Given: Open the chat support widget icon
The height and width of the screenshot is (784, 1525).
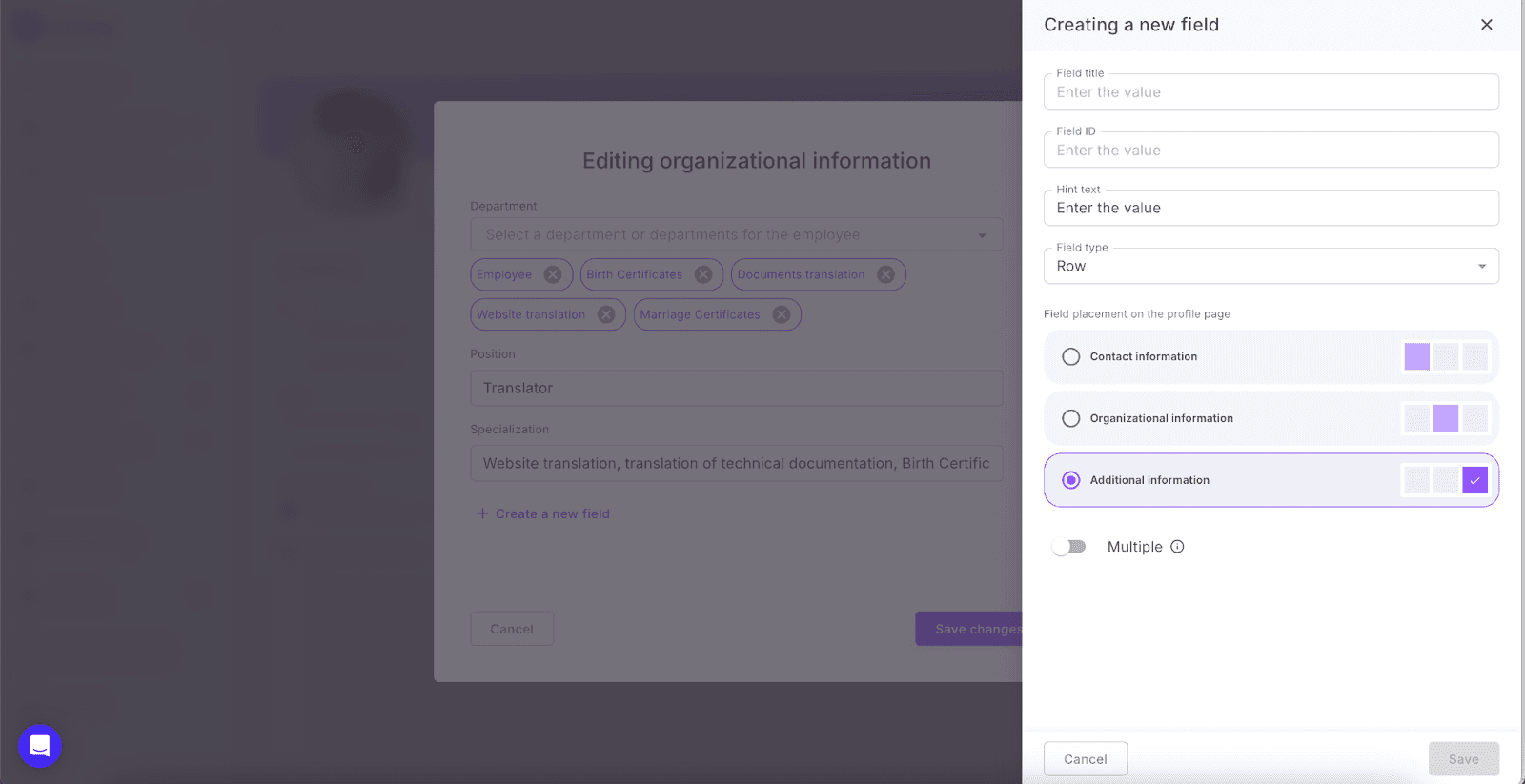Looking at the screenshot, I should point(40,746).
